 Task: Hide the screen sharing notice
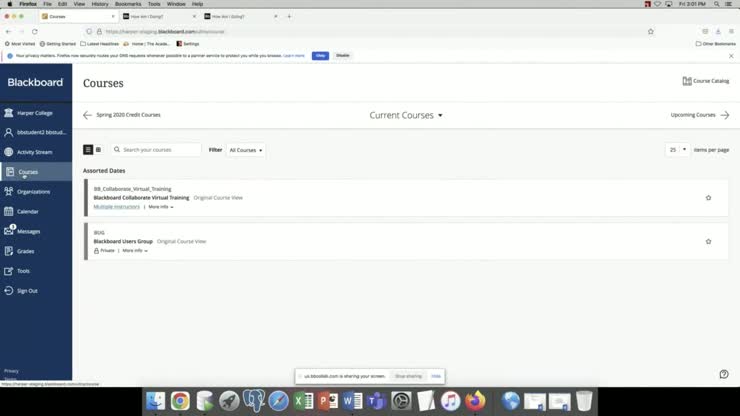(x=436, y=376)
